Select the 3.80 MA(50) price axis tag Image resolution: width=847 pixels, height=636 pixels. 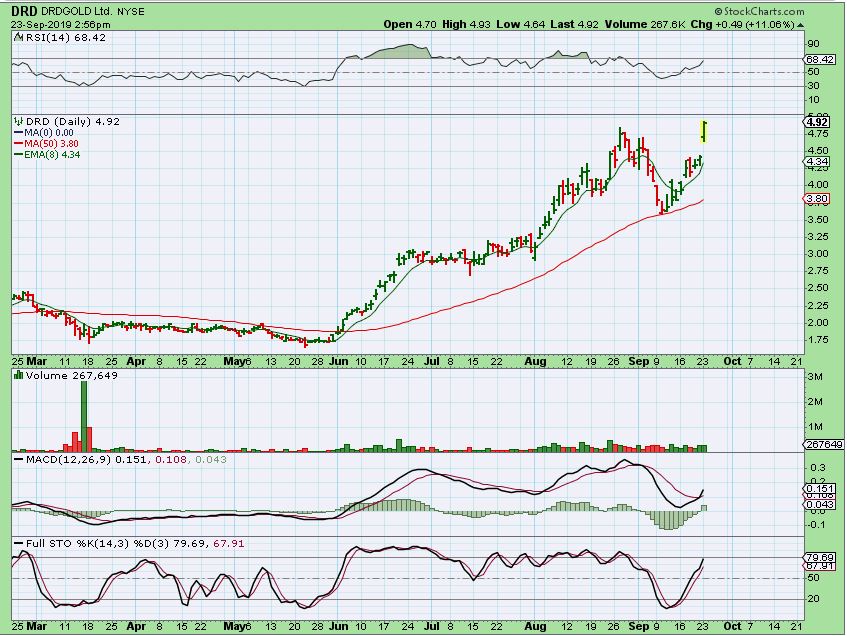click(x=816, y=199)
